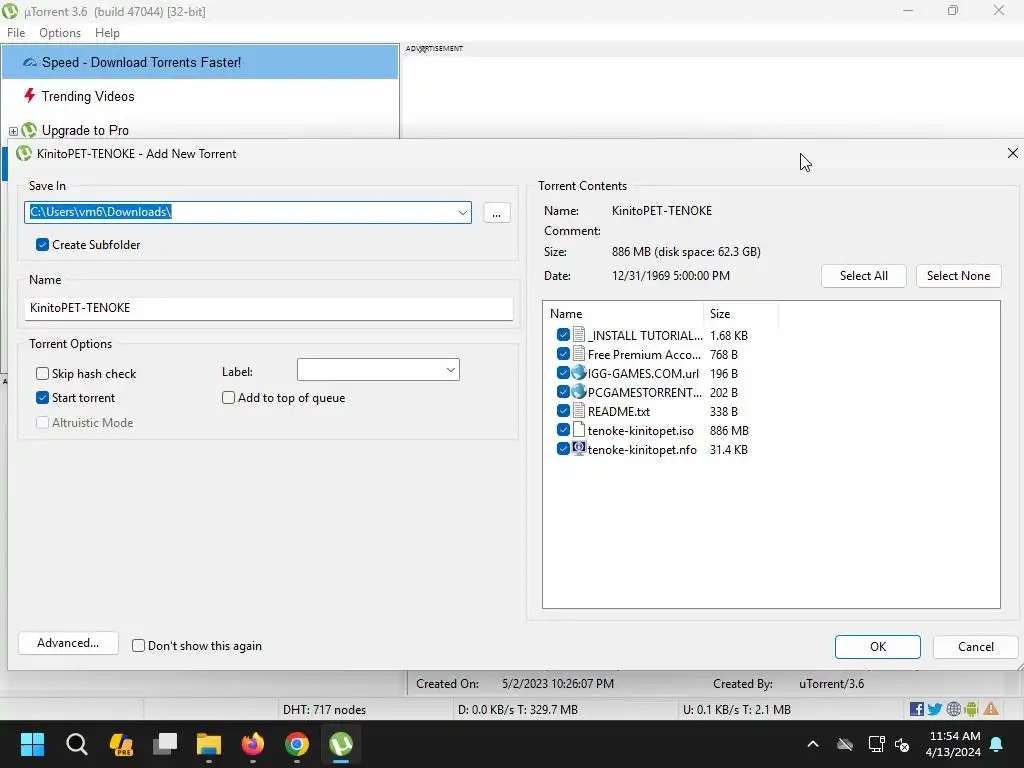Open Options menu
The height and width of the screenshot is (768, 1024).
pos(60,33)
